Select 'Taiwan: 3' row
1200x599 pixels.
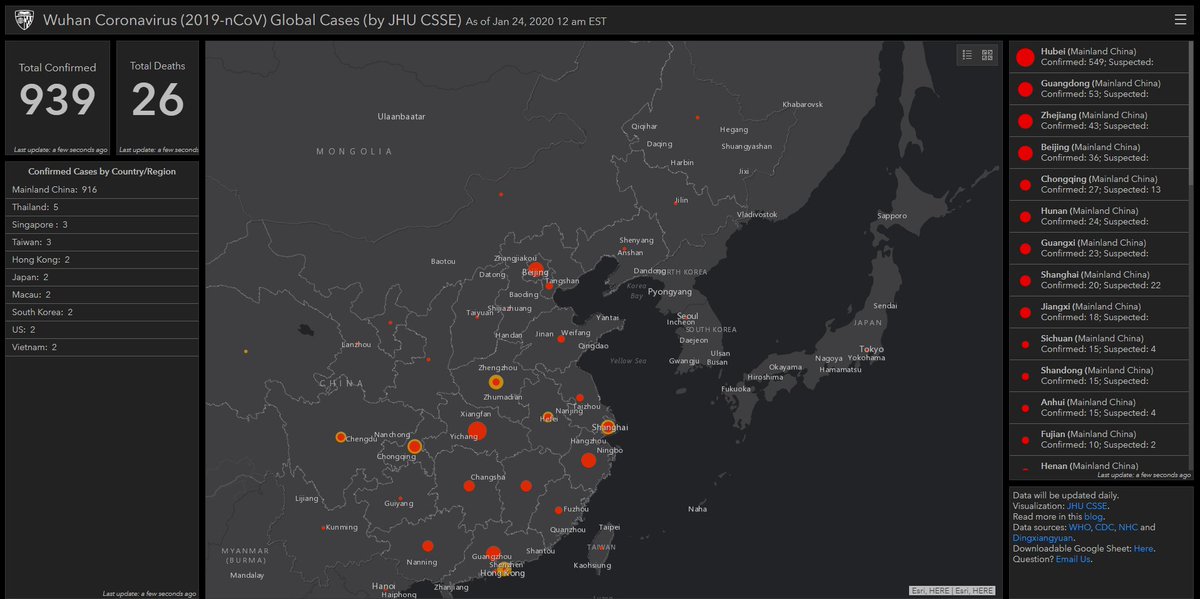[102, 242]
